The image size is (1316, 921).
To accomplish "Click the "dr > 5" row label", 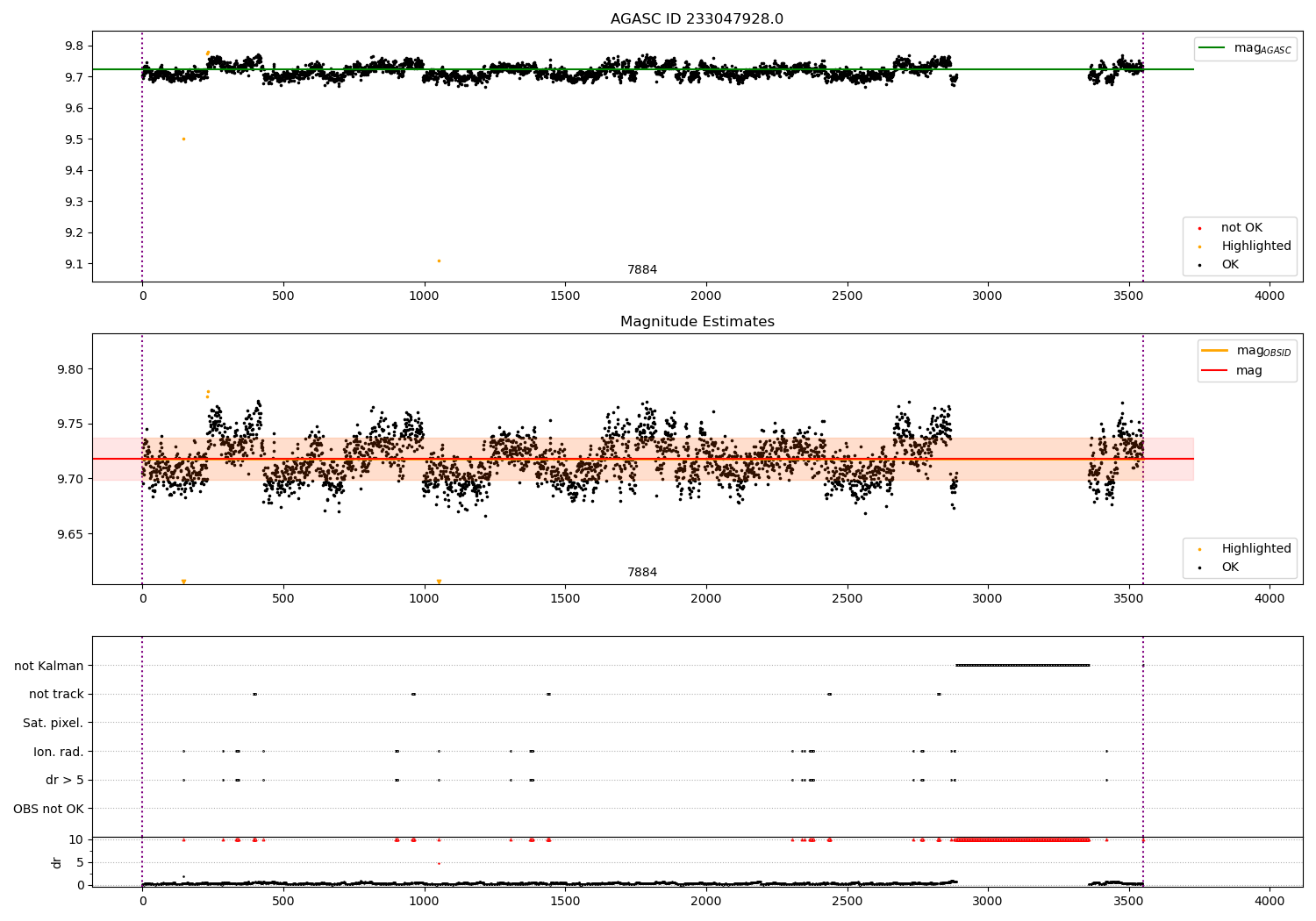I will click(65, 781).
